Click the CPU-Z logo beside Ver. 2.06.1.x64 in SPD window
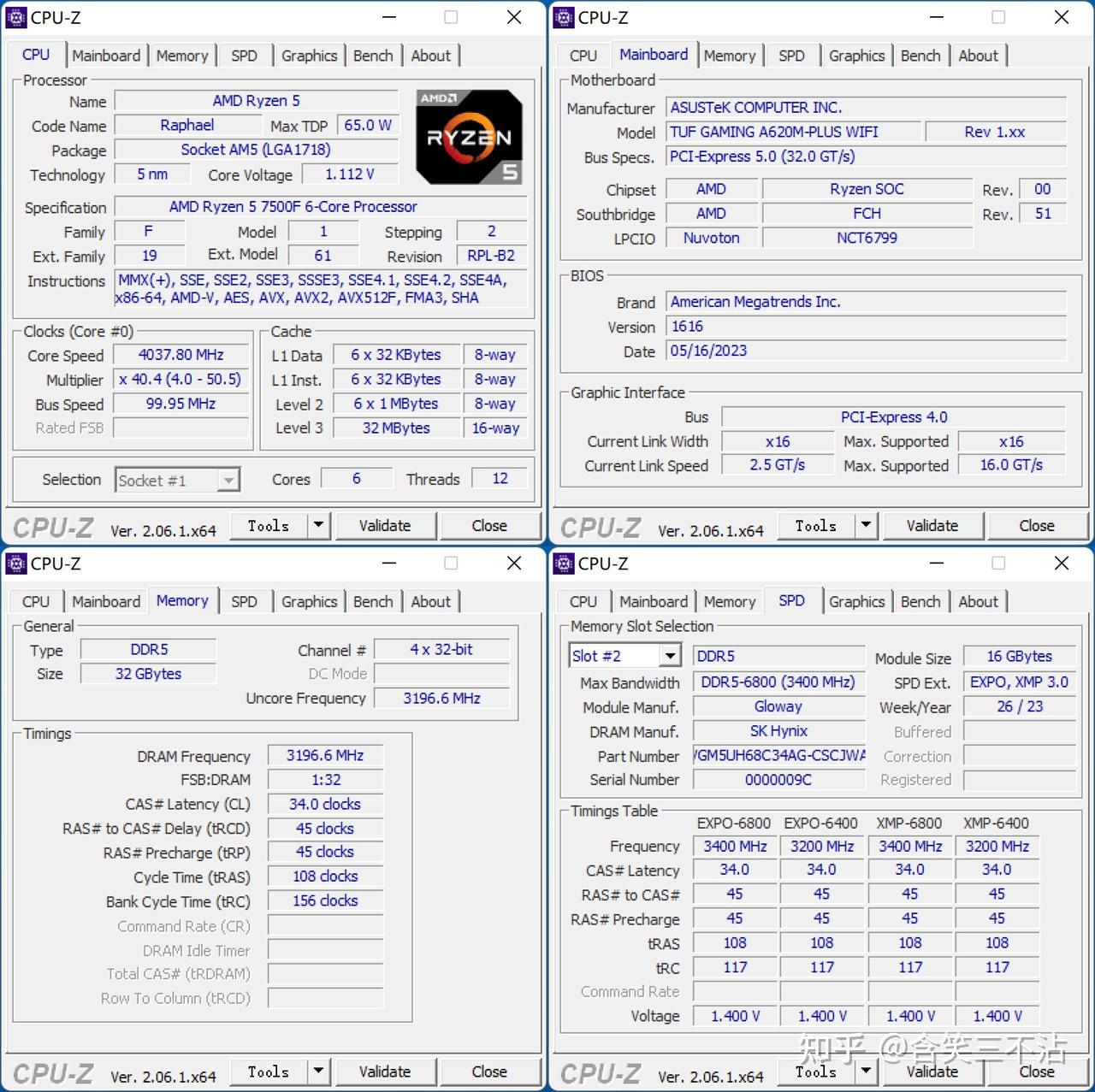The width and height of the screenshot is (1095, 1092). 599,1073
